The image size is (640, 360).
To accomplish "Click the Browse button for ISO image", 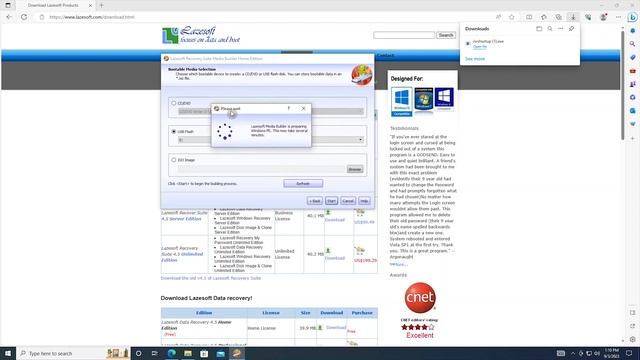I will tap(355, 169).
